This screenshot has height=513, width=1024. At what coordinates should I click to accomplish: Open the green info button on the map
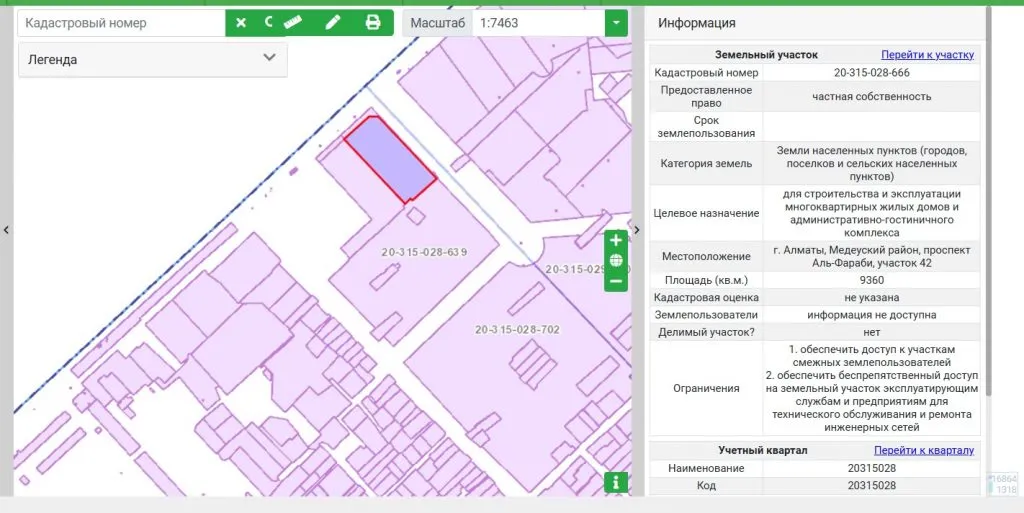point(616,483)
